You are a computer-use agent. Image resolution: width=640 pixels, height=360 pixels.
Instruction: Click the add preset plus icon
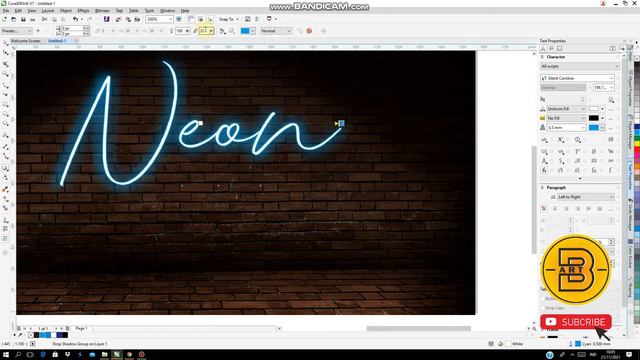pyautogui.click(x=38, y=31)
